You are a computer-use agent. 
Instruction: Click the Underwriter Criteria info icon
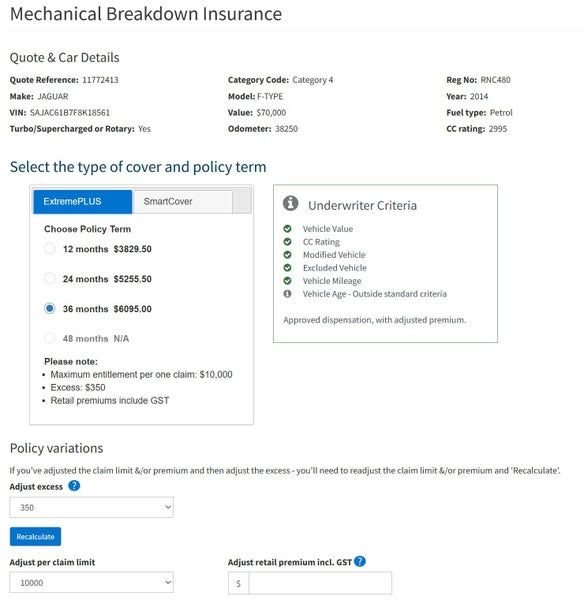coord(290,203)
